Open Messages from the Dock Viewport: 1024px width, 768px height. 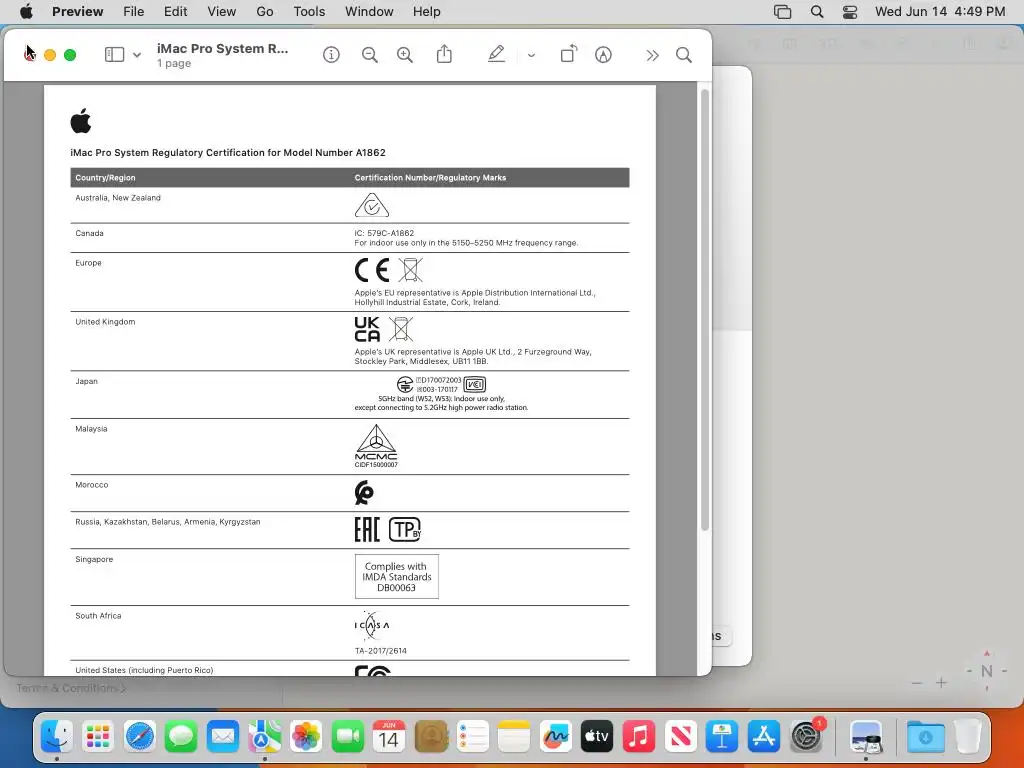point(181,737)
